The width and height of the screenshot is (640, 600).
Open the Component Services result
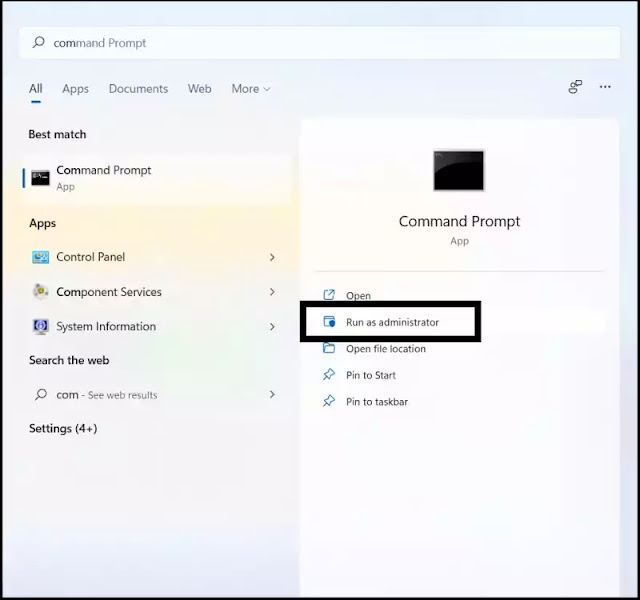[154, 292]
